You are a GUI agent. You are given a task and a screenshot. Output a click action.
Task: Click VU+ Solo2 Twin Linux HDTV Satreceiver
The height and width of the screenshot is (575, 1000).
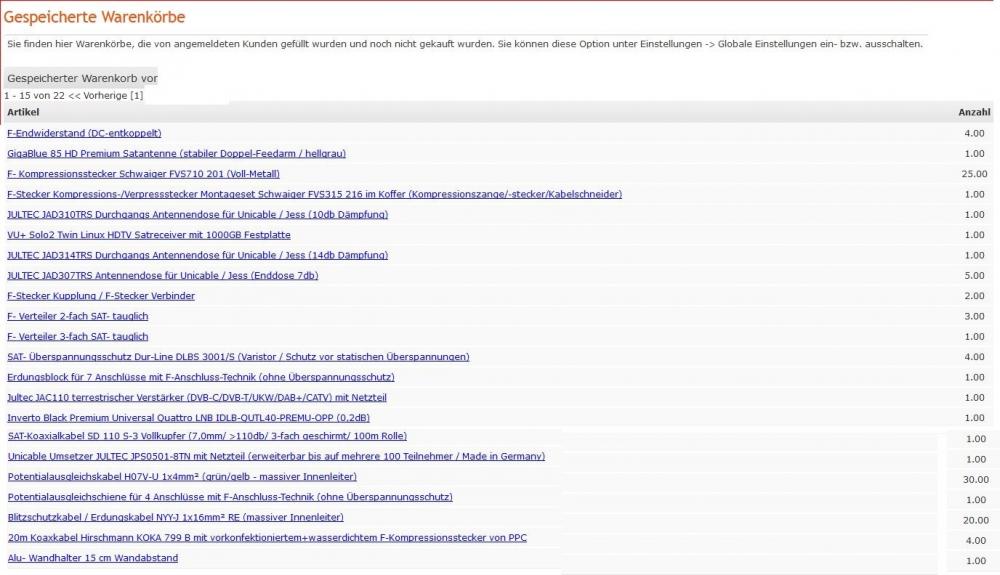149,235
